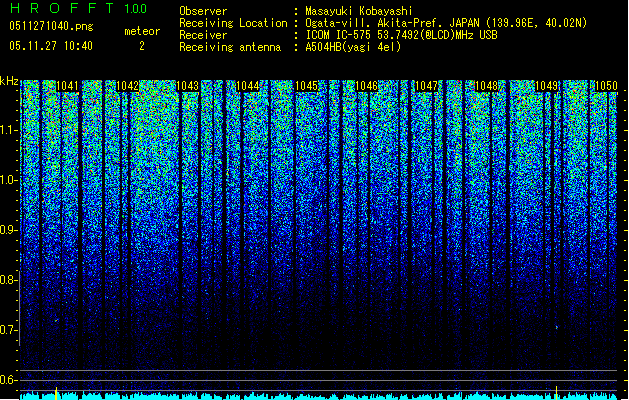Image resolution: width=629 pixels, height=400 pixels.
Task: Click the meteor echo dot near 1049
Action: click(557, 327)
